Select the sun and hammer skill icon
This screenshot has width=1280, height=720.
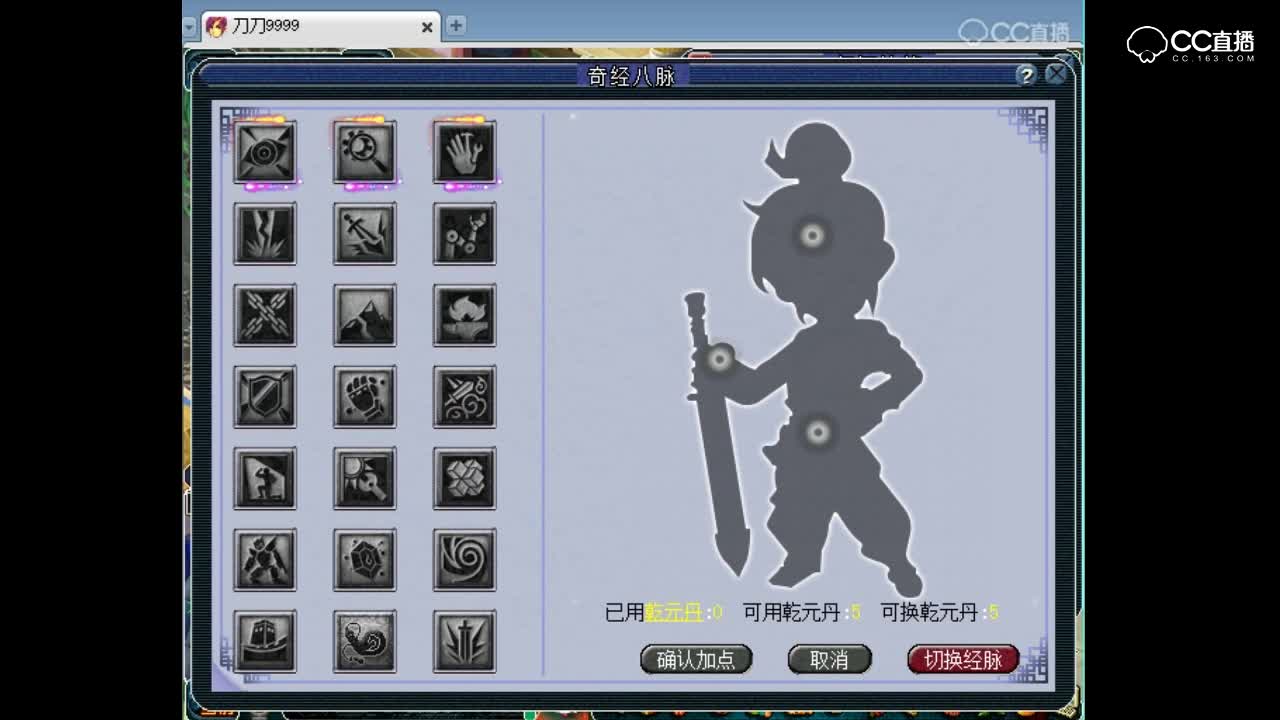click(365, 478)
